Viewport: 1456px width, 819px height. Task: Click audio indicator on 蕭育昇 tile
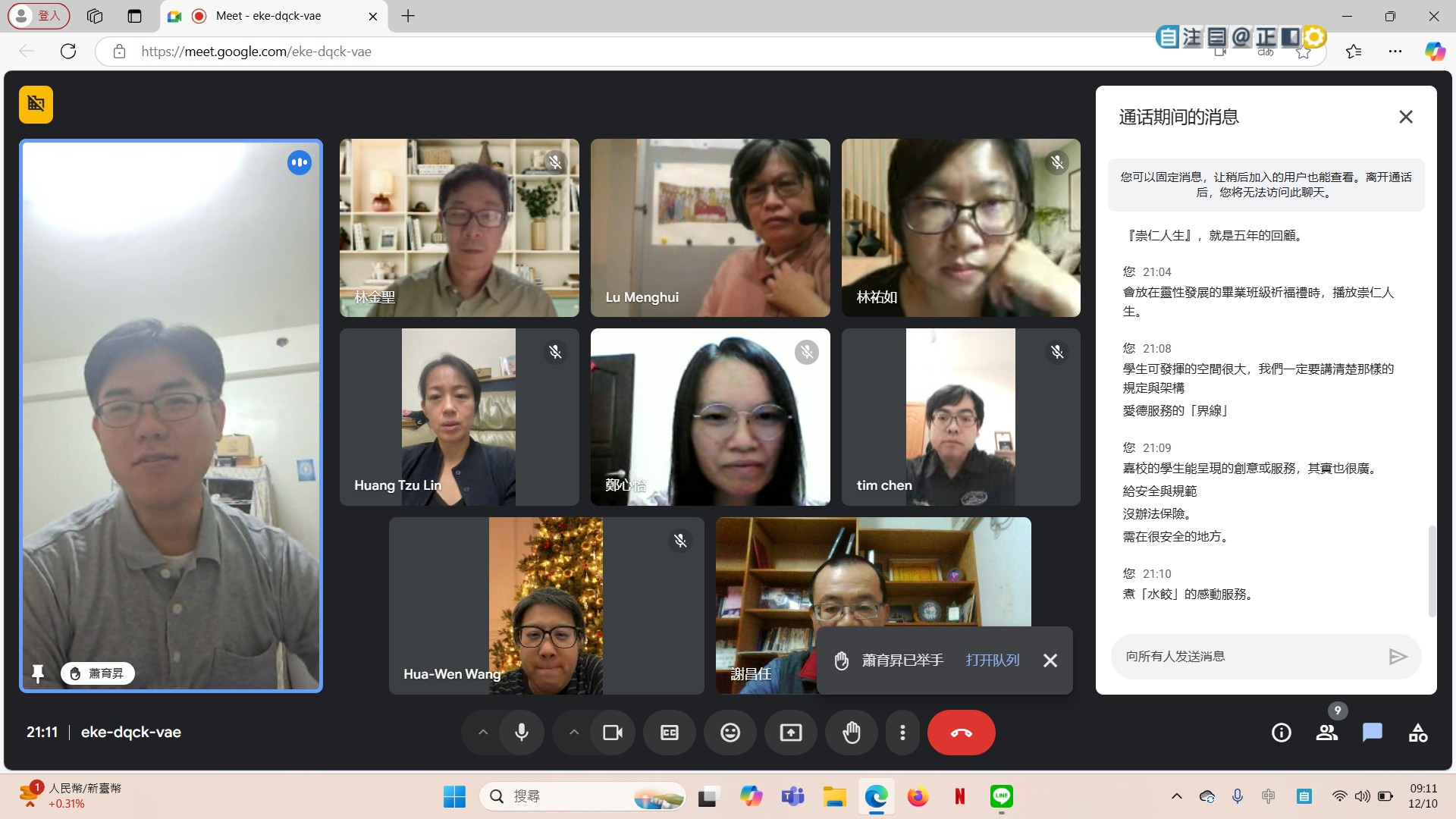point(300,162)
